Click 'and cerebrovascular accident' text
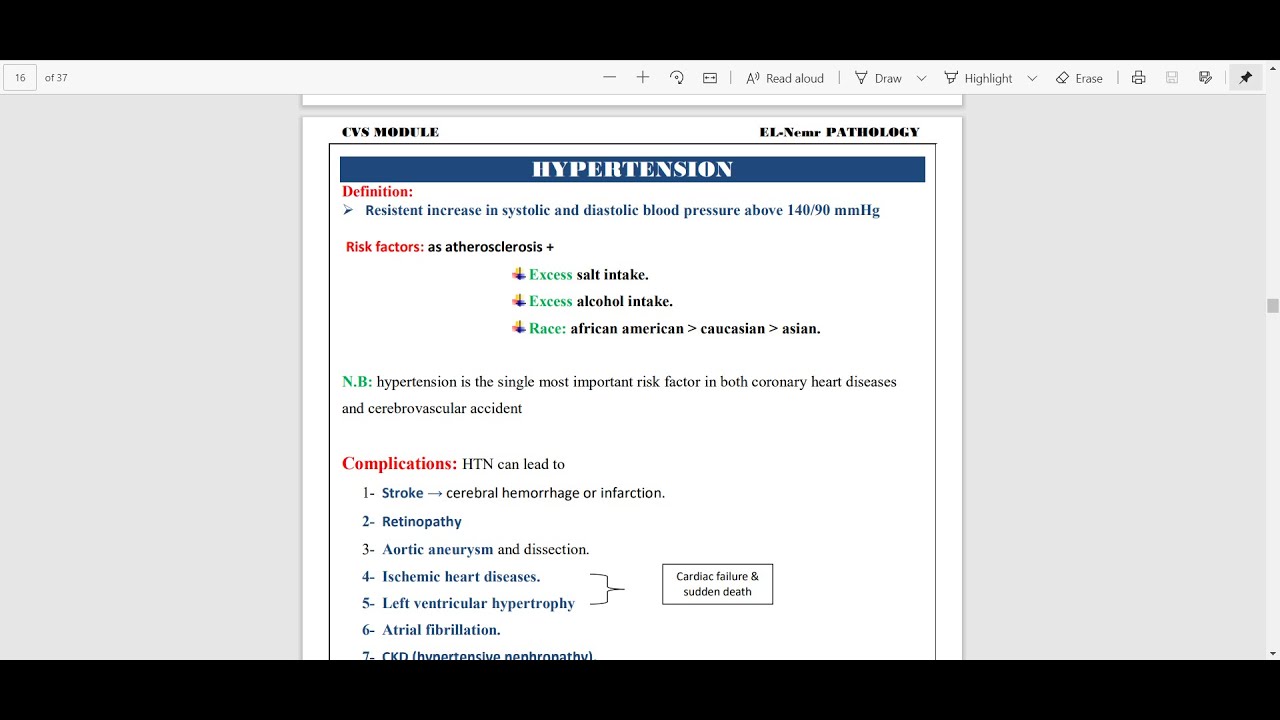The image size is (1280, 720). coord(432,408)
